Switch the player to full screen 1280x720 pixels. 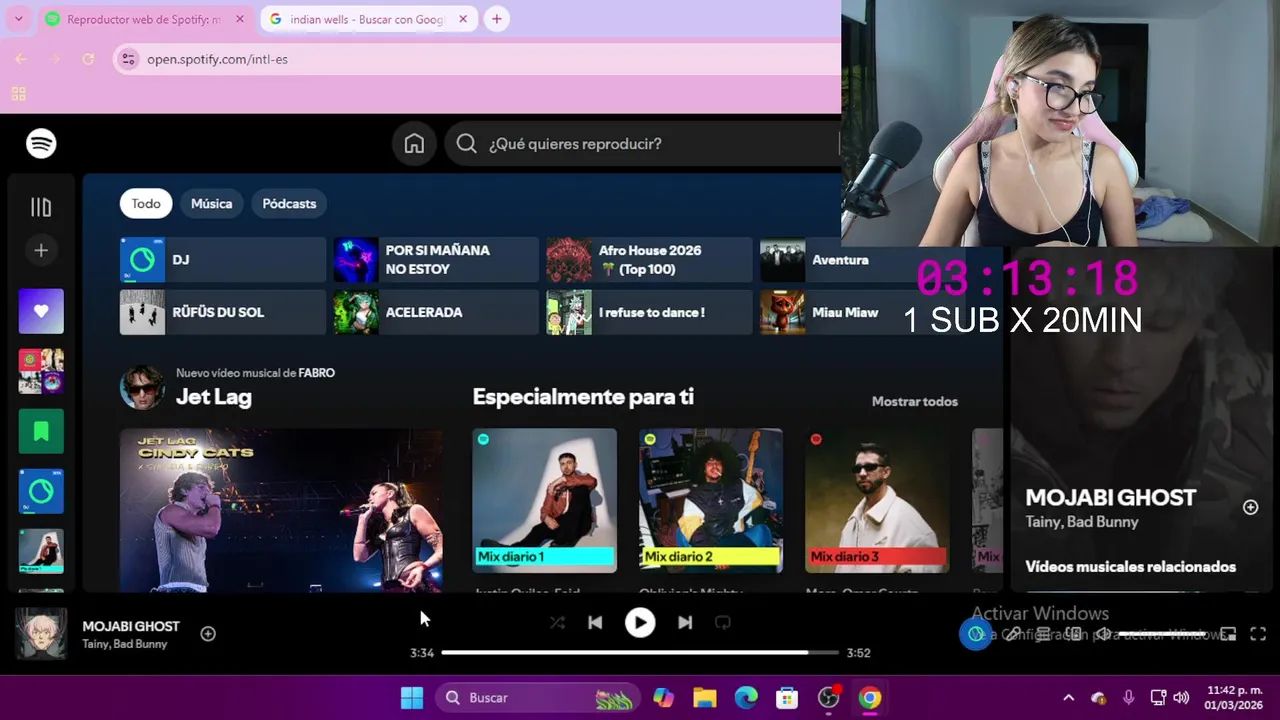[x=1258, y=634]
